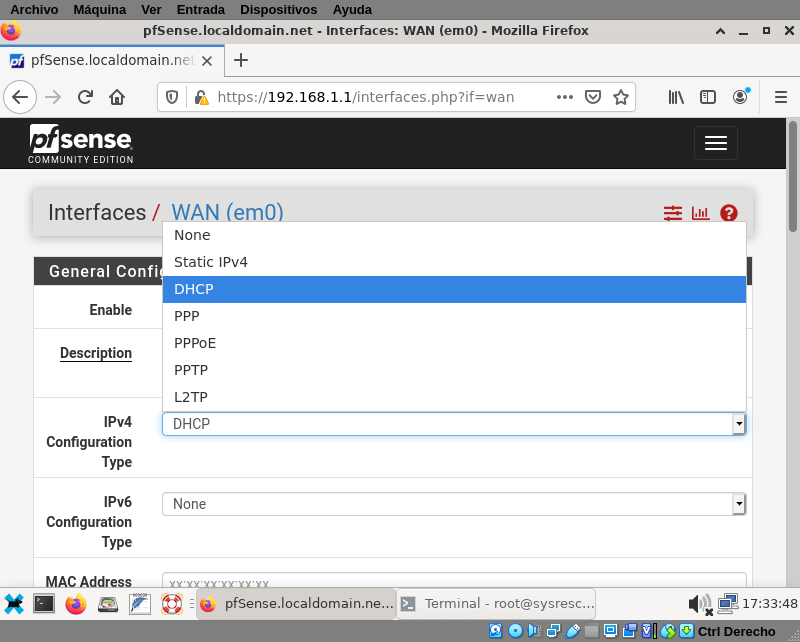Reload the current page

(85, 97)
